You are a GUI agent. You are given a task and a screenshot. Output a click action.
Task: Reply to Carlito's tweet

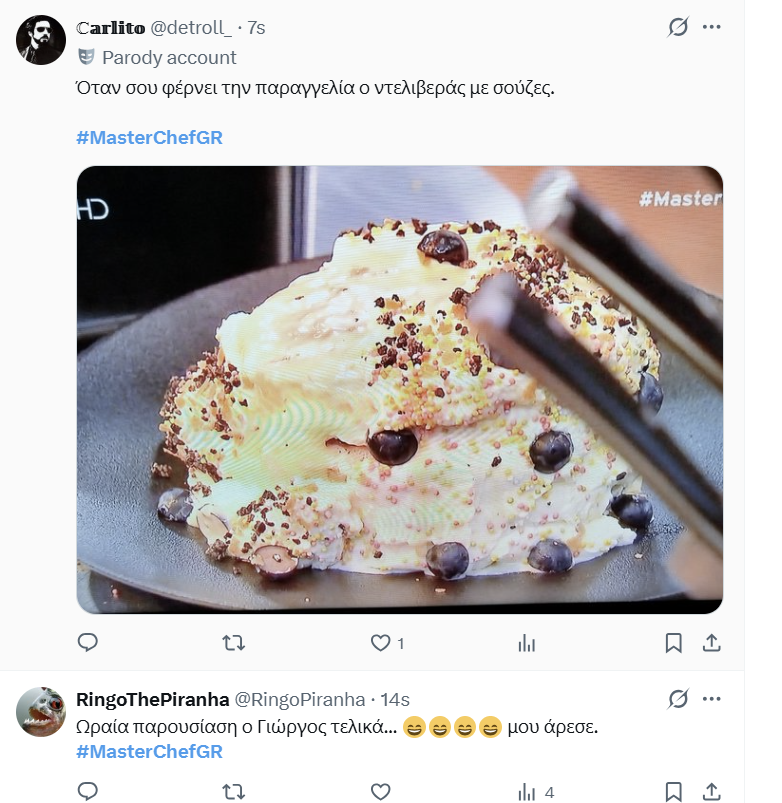[x=88, y=642]
